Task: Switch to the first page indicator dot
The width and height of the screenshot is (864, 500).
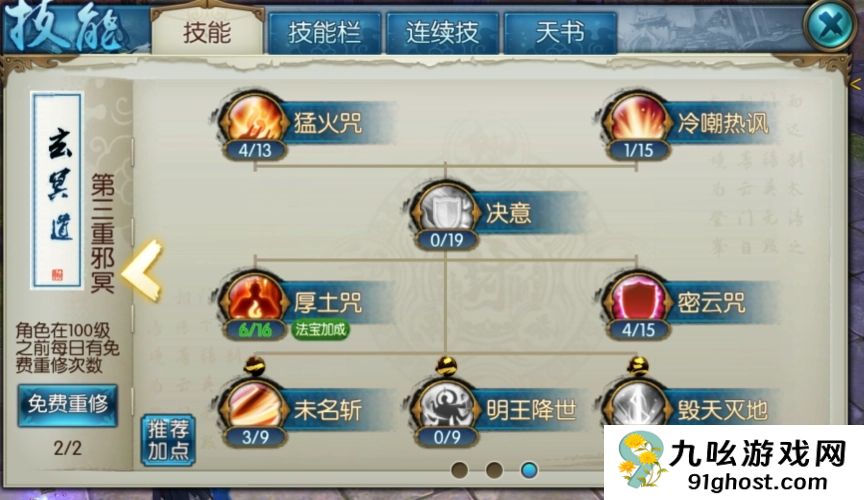Action: point(459,470)
